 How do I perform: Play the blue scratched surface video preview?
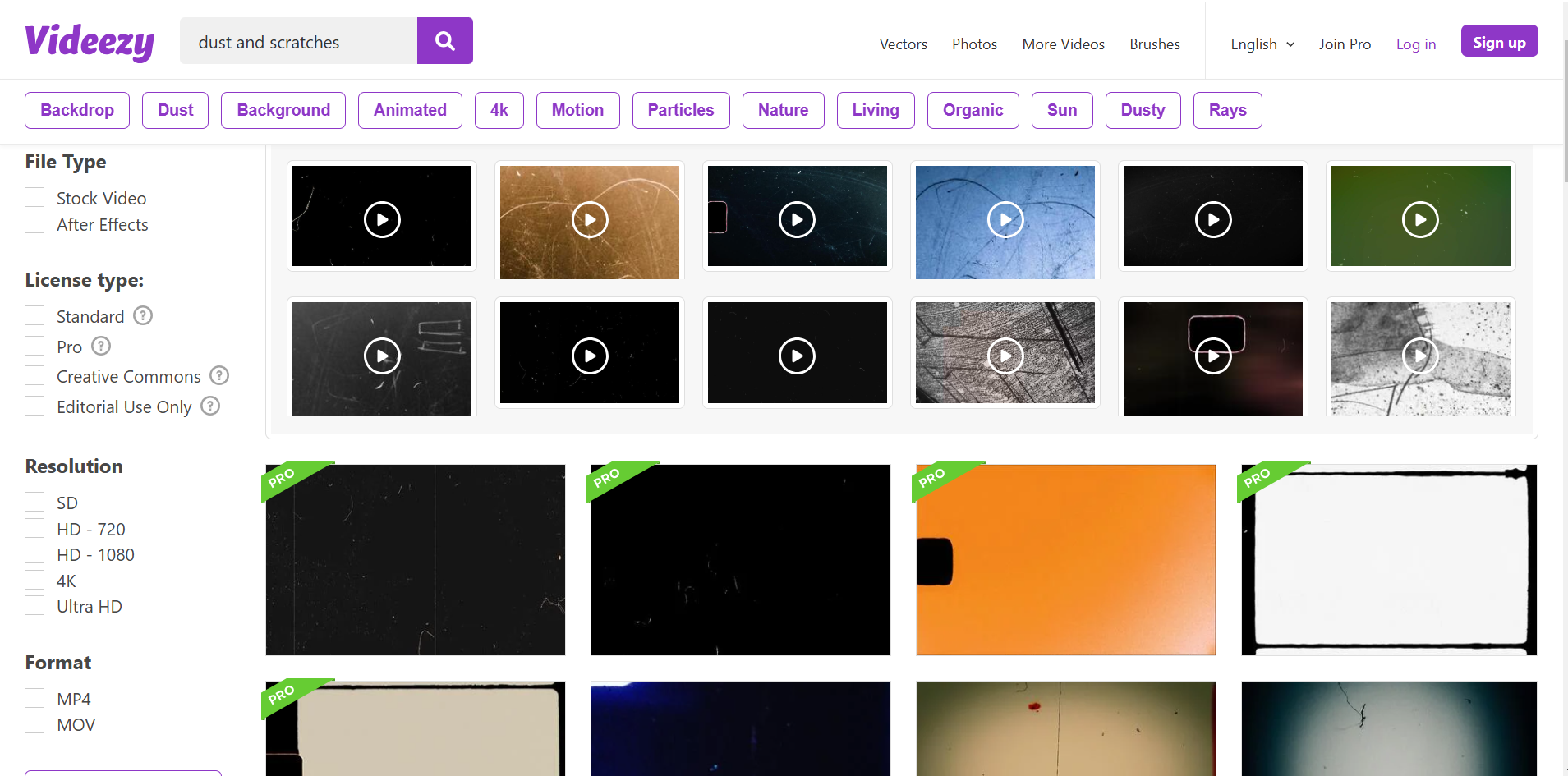click(x=1005, y=220)
